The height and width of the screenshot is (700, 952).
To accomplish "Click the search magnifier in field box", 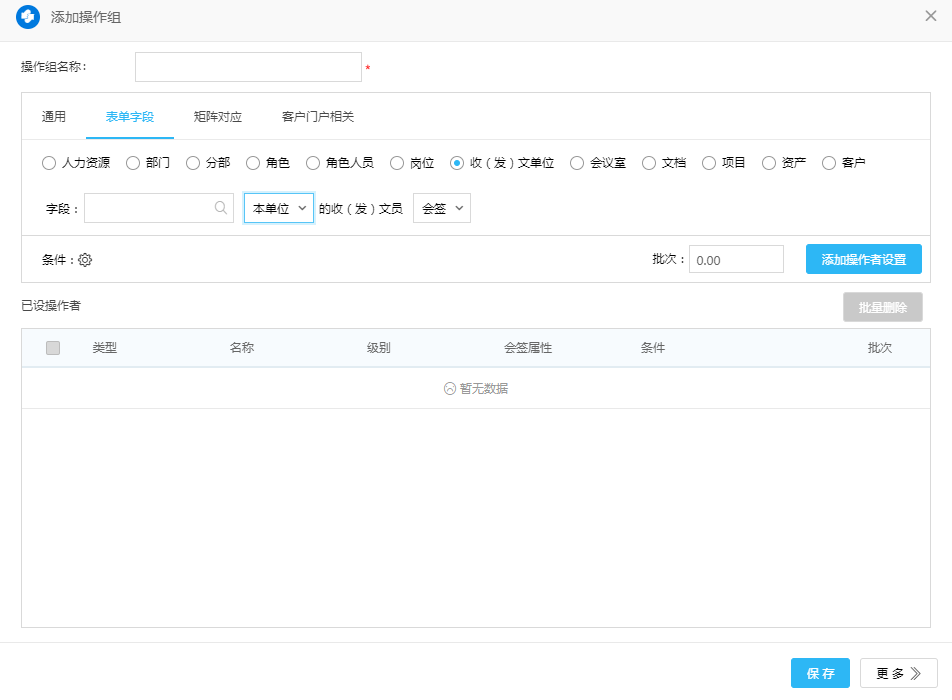I will (220, 208).
